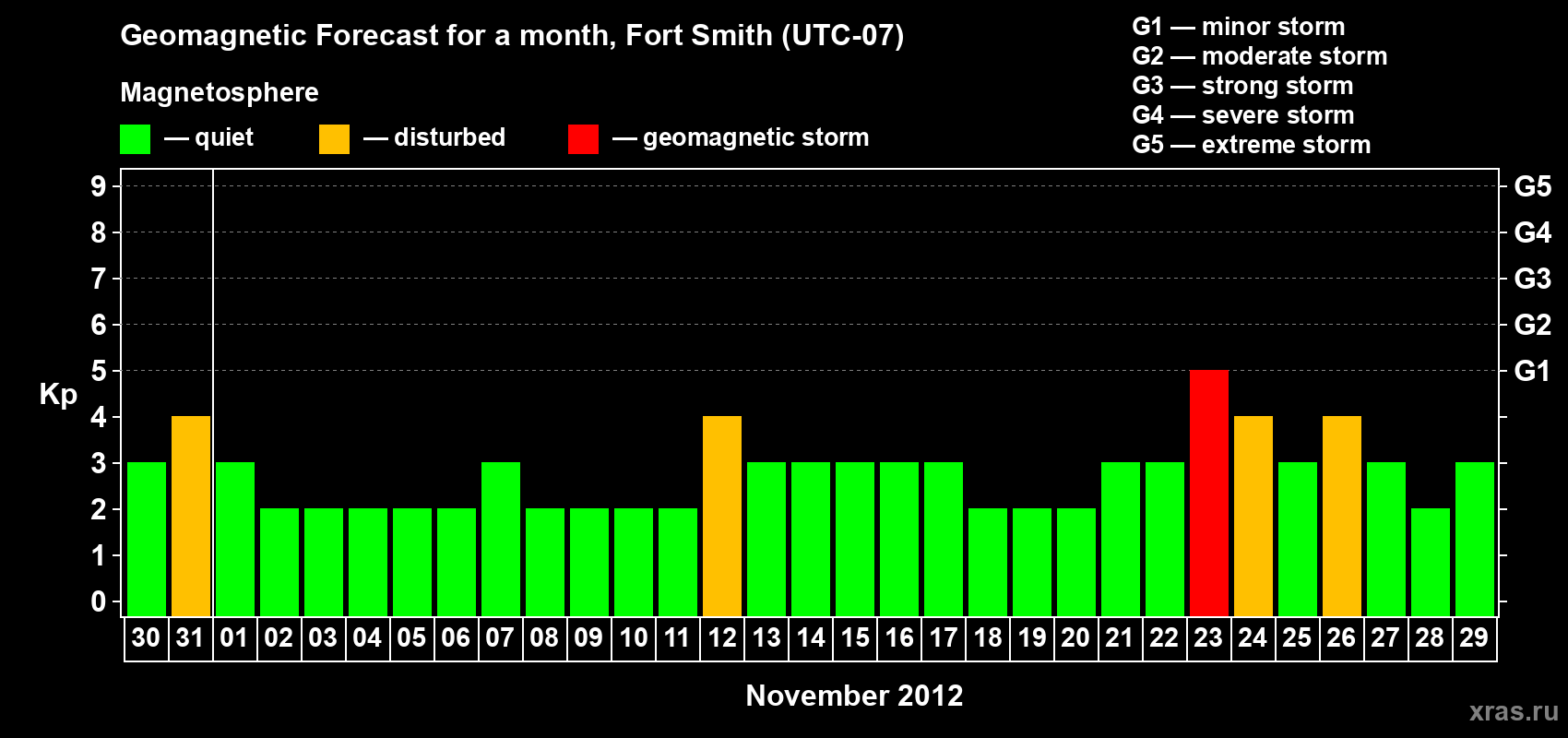This screenshot has width=1568, height=738.
Task: Click the green bar for day 07
Action: click(501, 540)
